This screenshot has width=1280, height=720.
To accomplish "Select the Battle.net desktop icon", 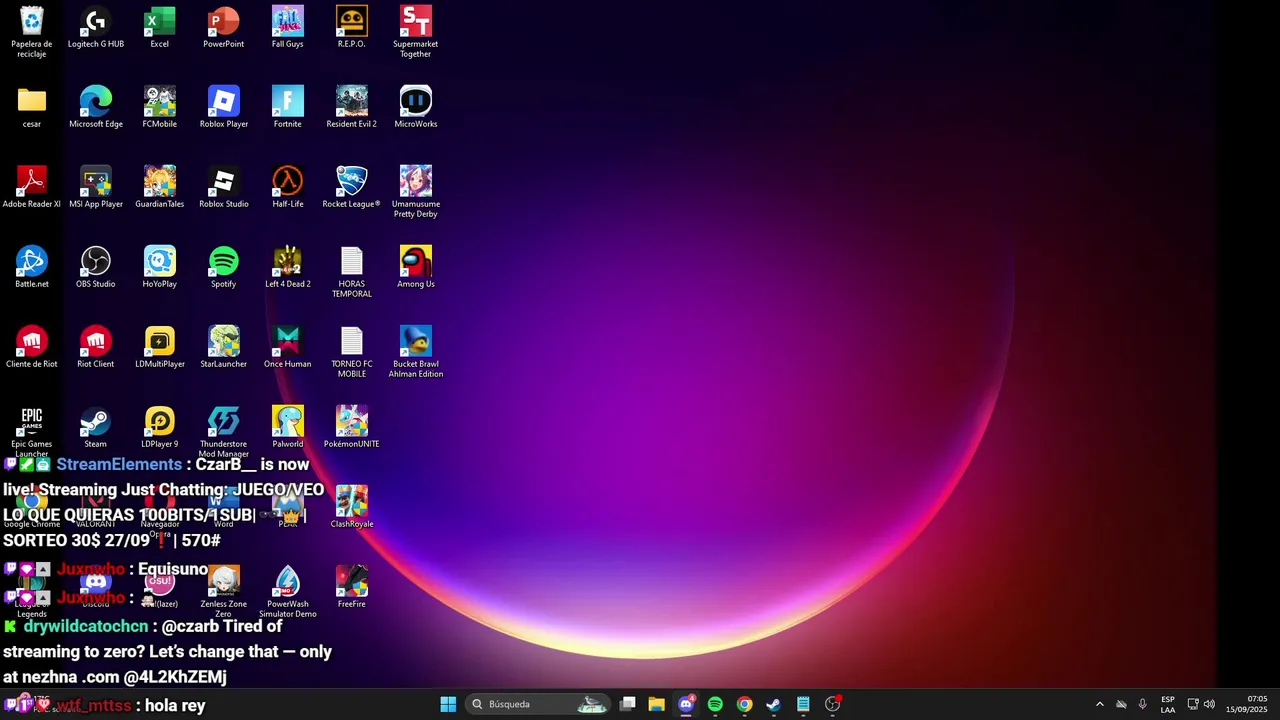I will [x=32, y=268].
